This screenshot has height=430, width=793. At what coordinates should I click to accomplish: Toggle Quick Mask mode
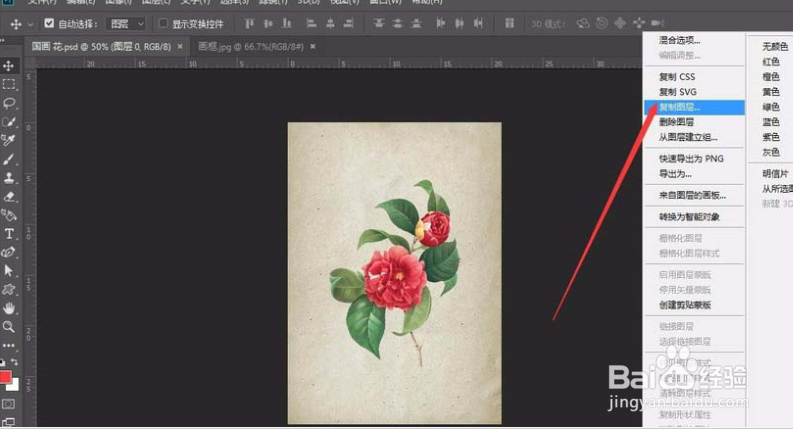pos(9,404)
